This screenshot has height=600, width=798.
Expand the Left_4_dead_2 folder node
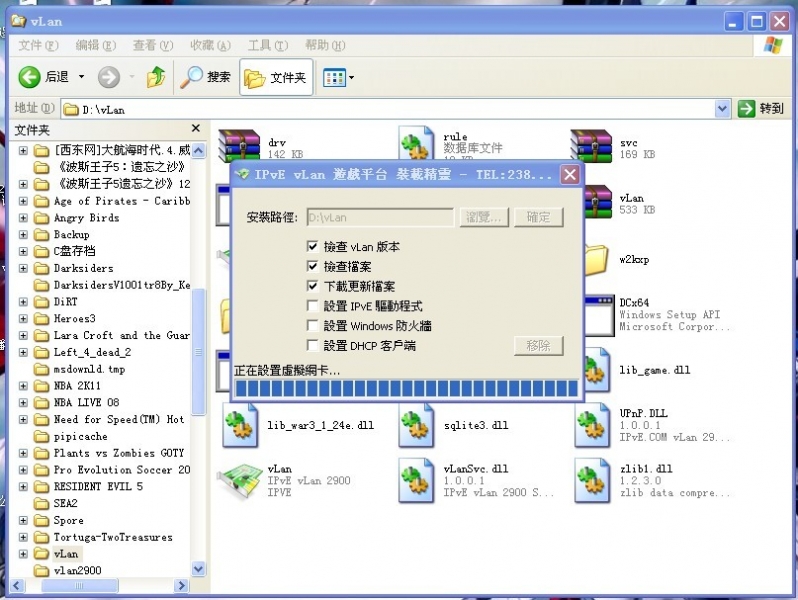pos(23,352)
